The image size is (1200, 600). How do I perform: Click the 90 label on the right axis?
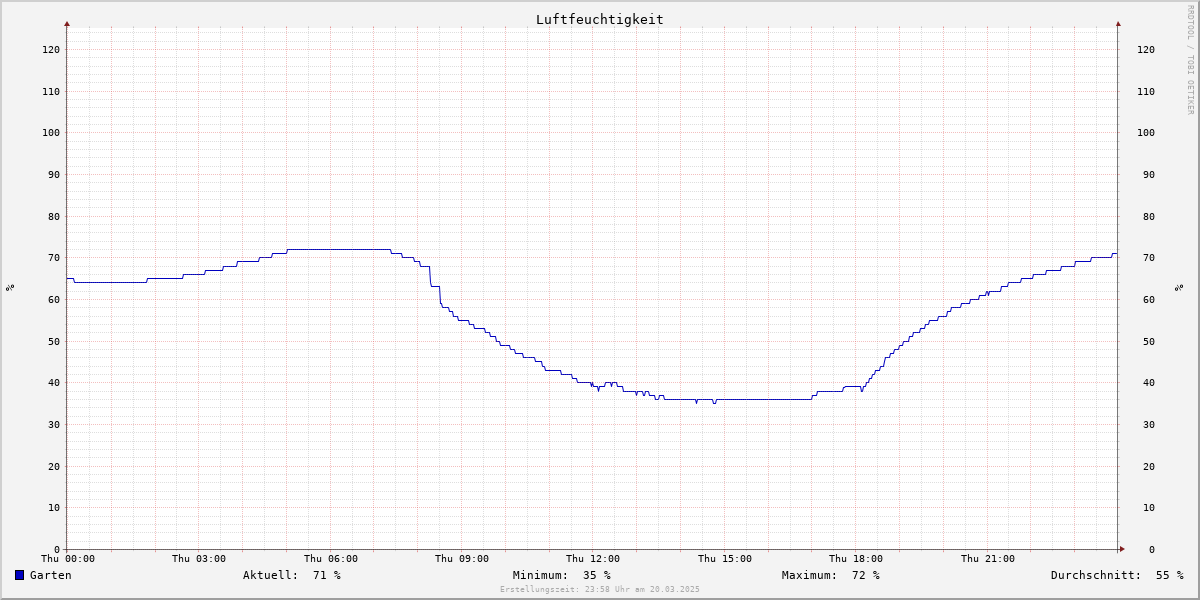tap(1149, 174)
